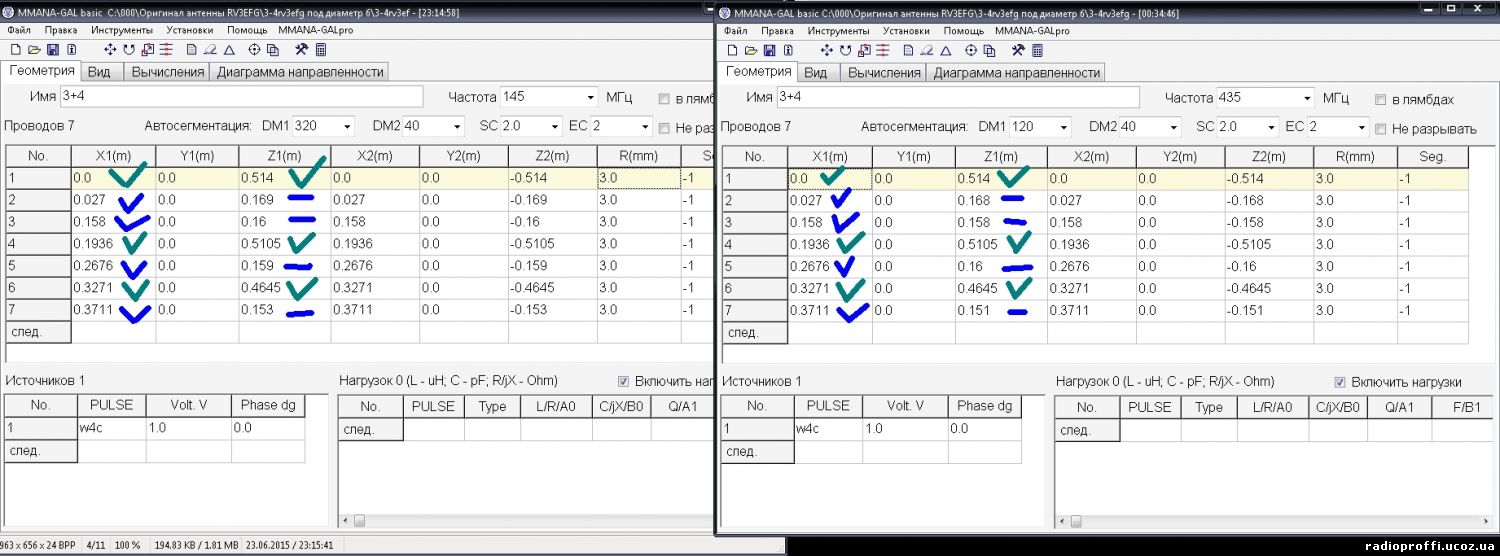This screenshot has height=556, width=1500.
Task: Open DM1 120 dropdown in right window
Action: (x=1063, y=127)
